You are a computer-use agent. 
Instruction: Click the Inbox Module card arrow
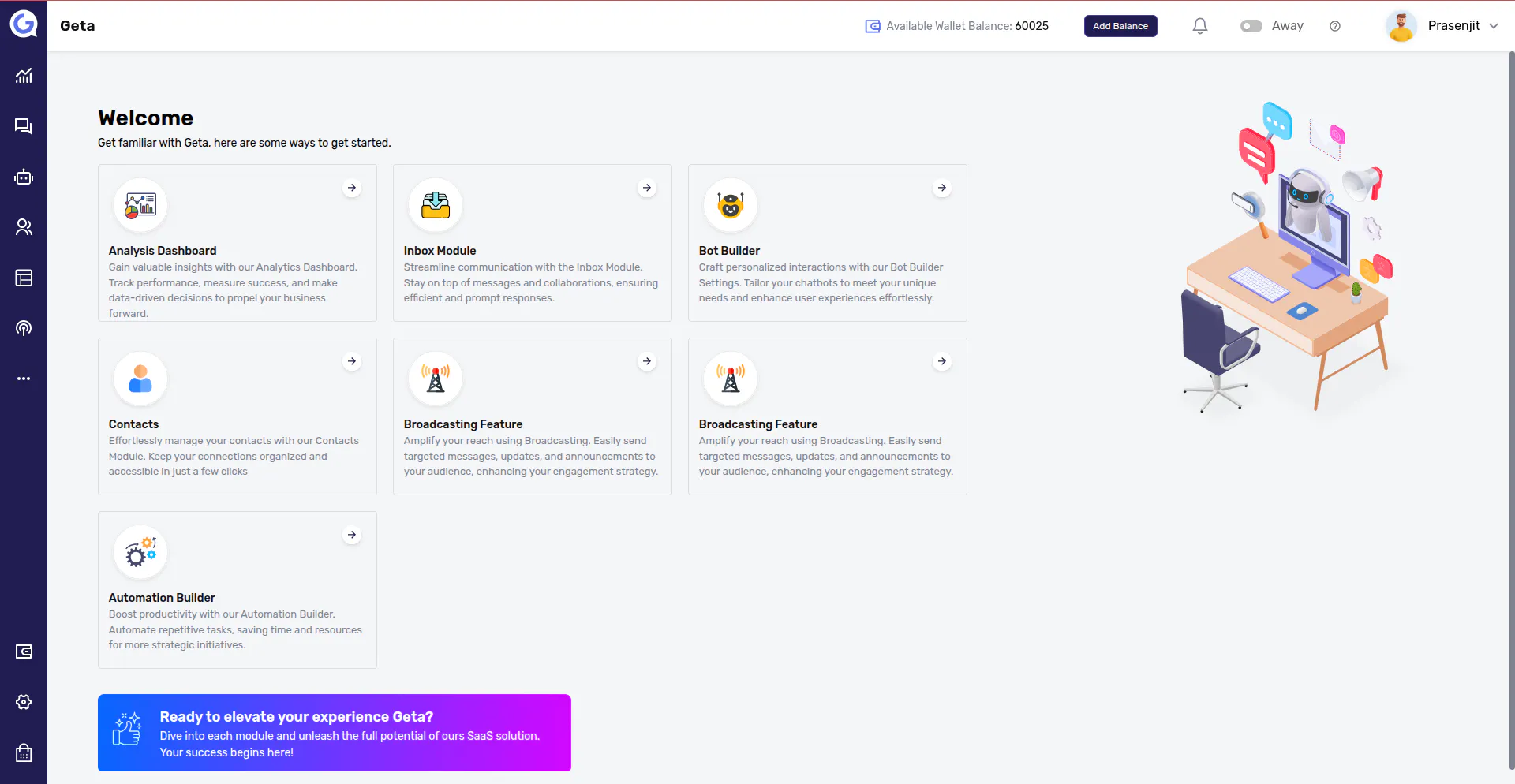(647, 188)
